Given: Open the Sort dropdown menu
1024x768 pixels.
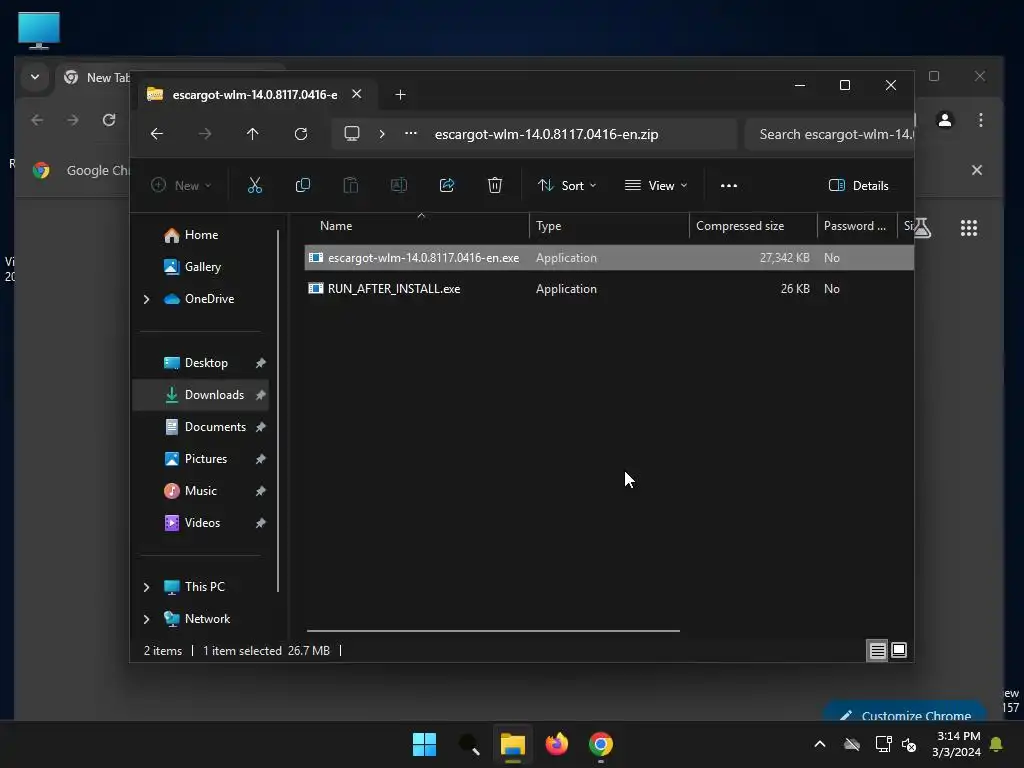Looking at the screenshot, I should tap(567, 185).
